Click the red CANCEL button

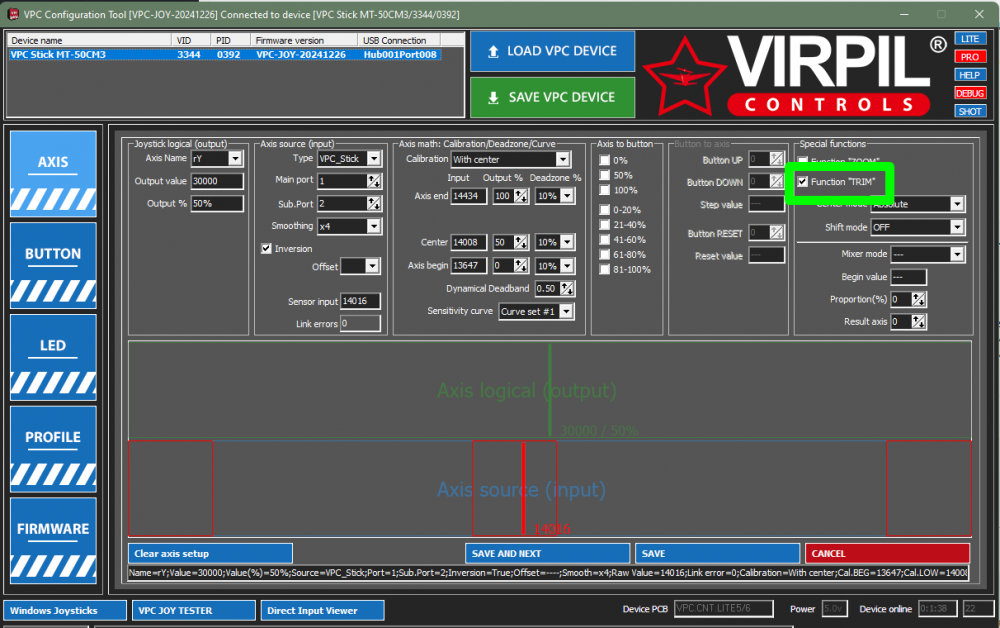[x=887, y=553]
